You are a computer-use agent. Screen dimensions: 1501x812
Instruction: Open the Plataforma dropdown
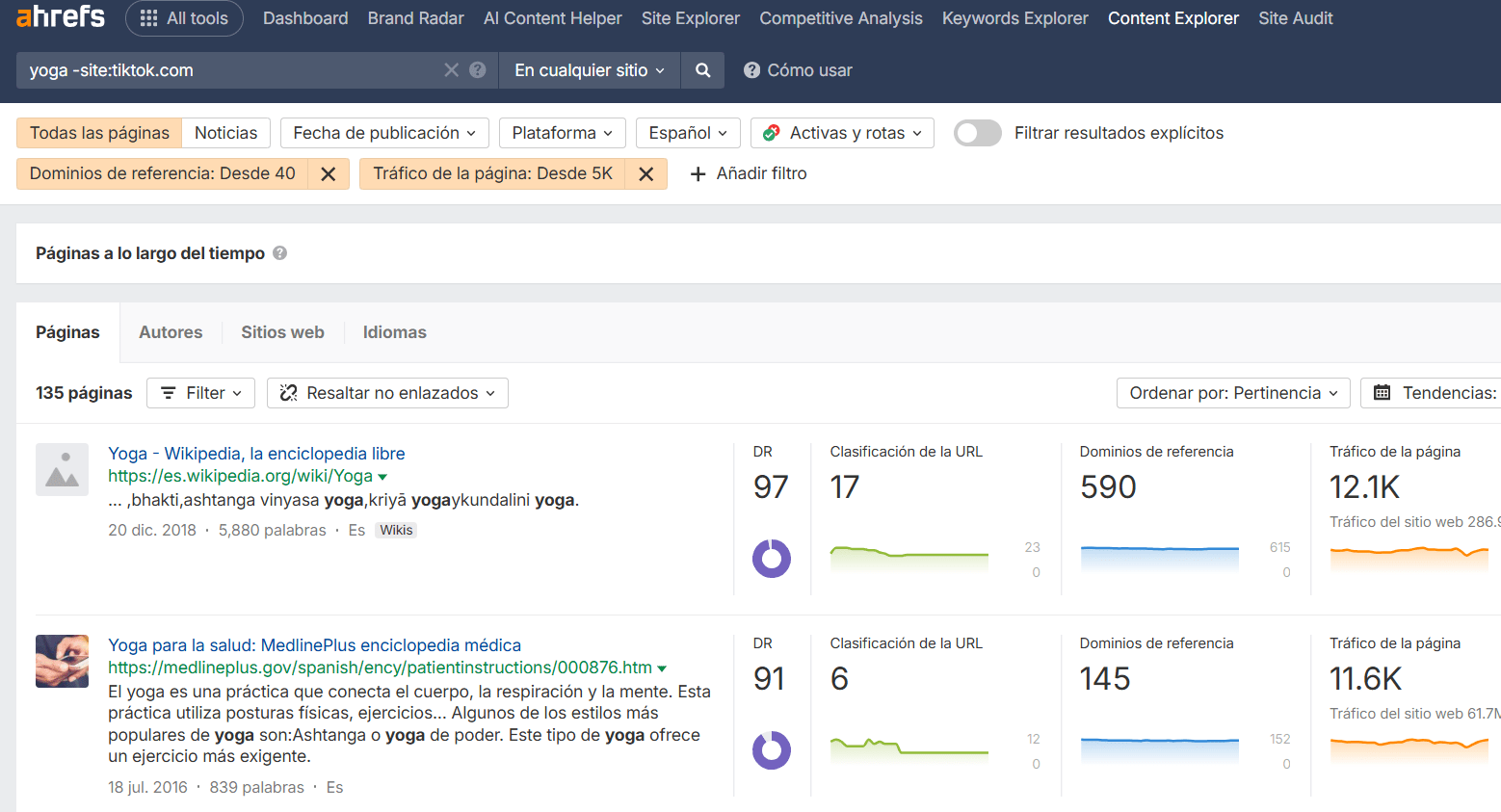coord(563,133)
